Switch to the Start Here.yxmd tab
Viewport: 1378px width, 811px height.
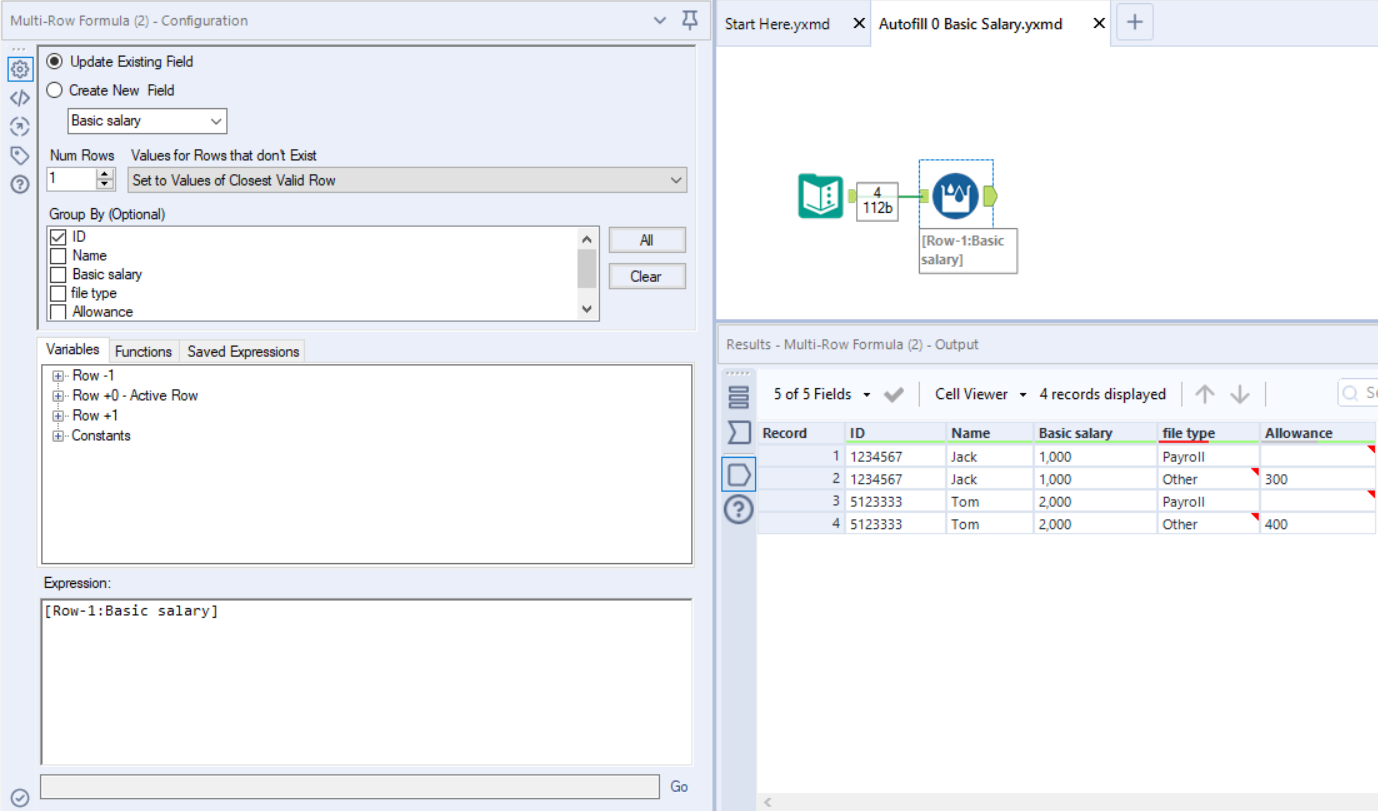coord(779,23)
